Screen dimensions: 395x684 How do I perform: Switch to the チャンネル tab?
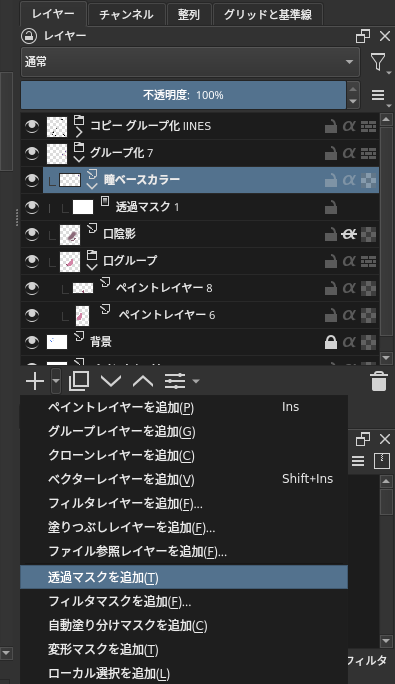pyautogui.click(x=126, y=15)
